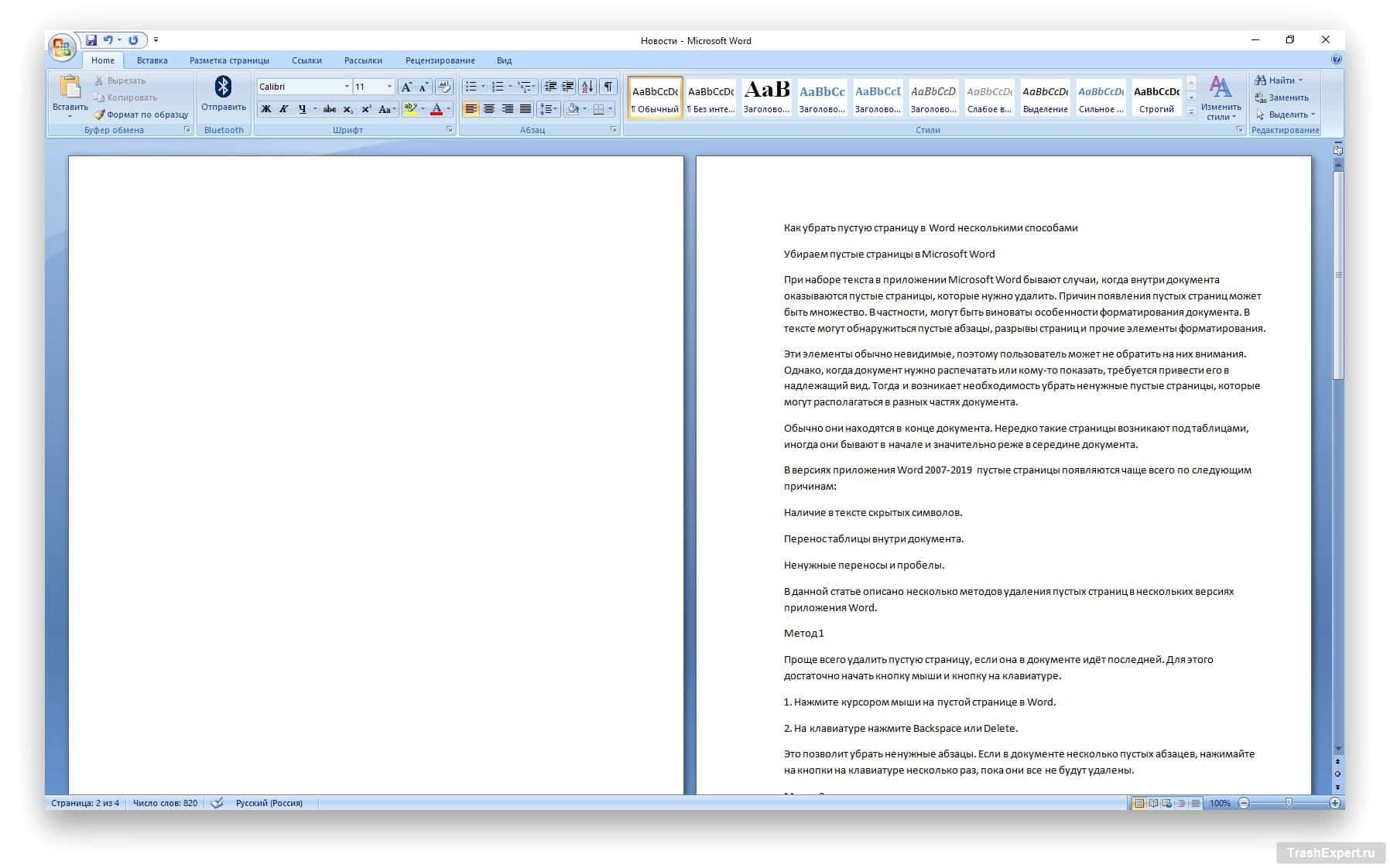
Task: Open the Word Help question mark
Action: (x=1337, y=60)
